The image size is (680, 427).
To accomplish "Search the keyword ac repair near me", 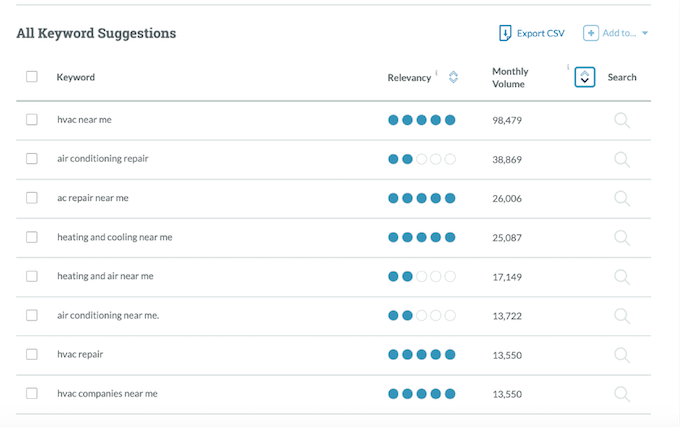I will click(622, 198).
